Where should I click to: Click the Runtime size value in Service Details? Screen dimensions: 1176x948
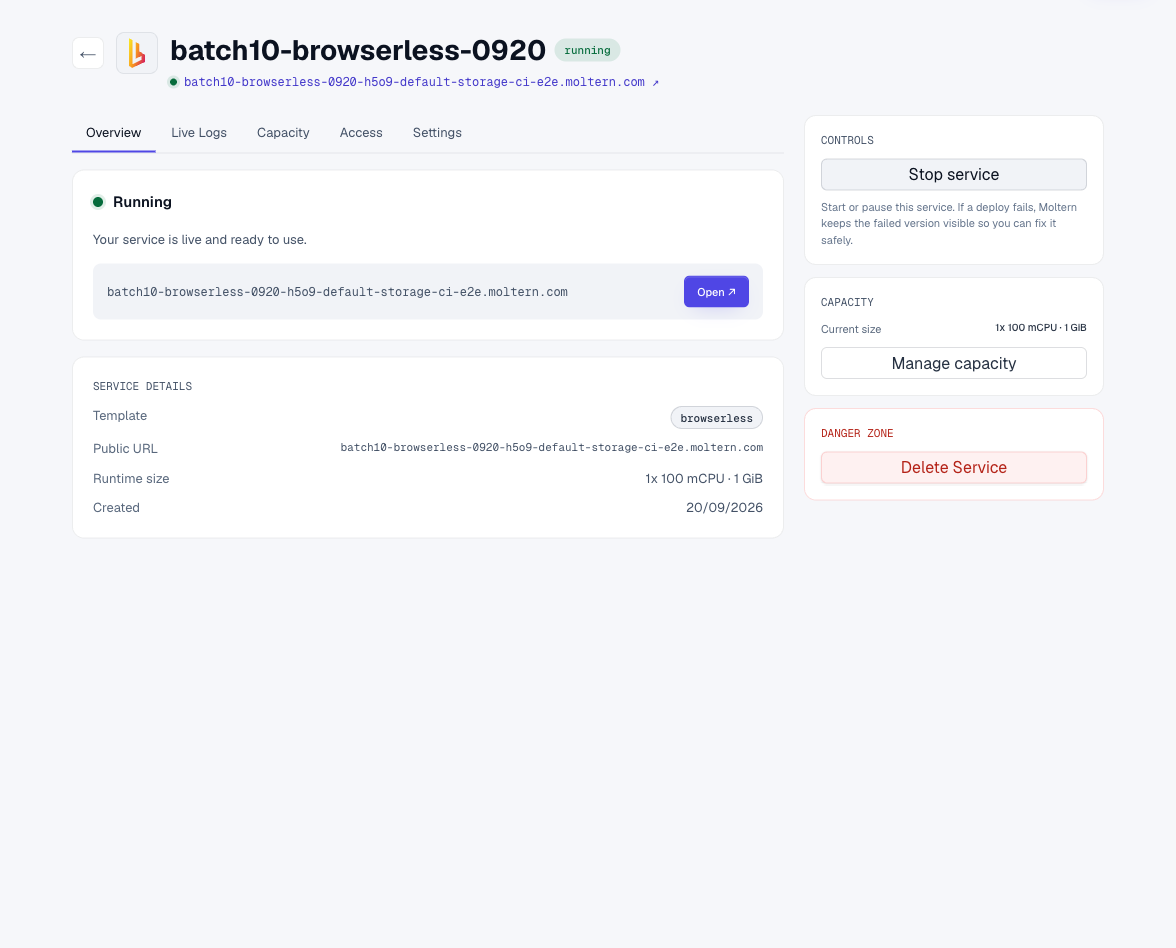[x=704, y=478]
